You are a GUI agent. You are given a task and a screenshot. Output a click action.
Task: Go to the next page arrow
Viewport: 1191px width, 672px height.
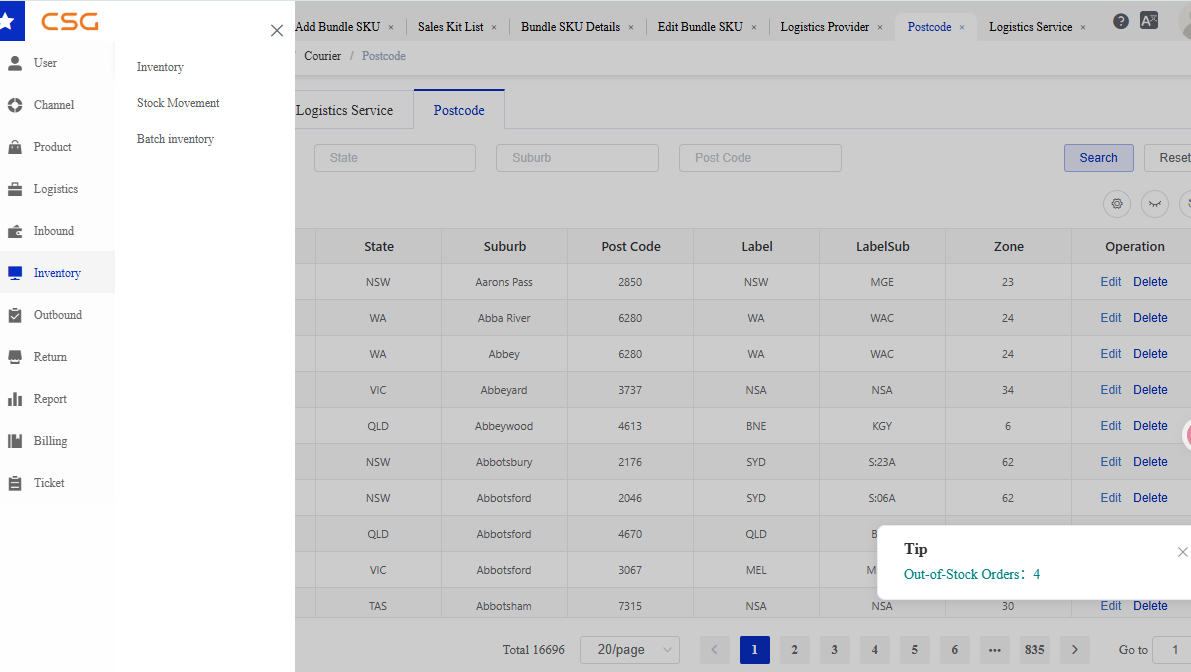click(1075, 650)
